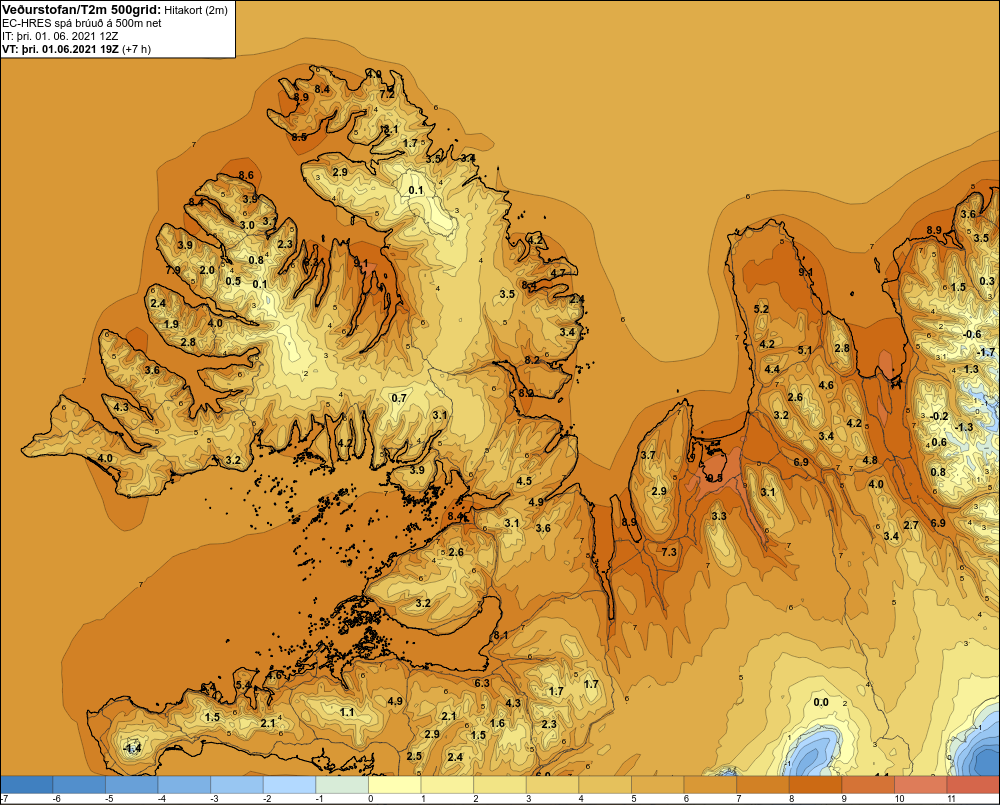Click the '3.0' temperature value on the map

[x=247, y=225]
